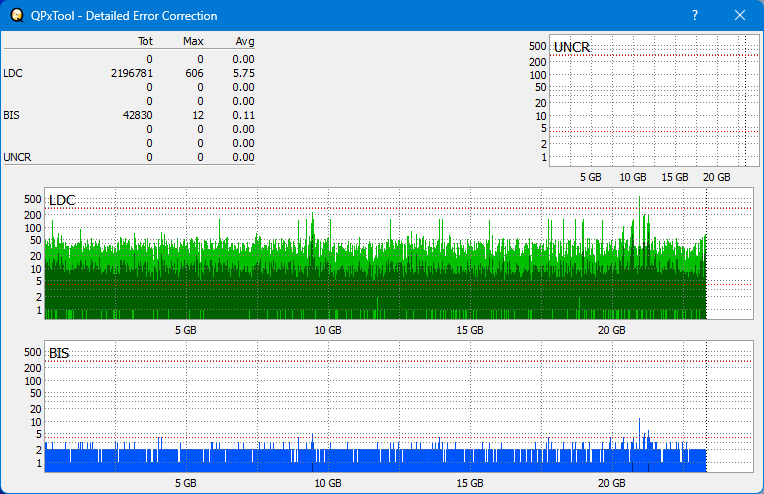
Task: Close the Detailed Error Correction window
Action: point(740,16)
